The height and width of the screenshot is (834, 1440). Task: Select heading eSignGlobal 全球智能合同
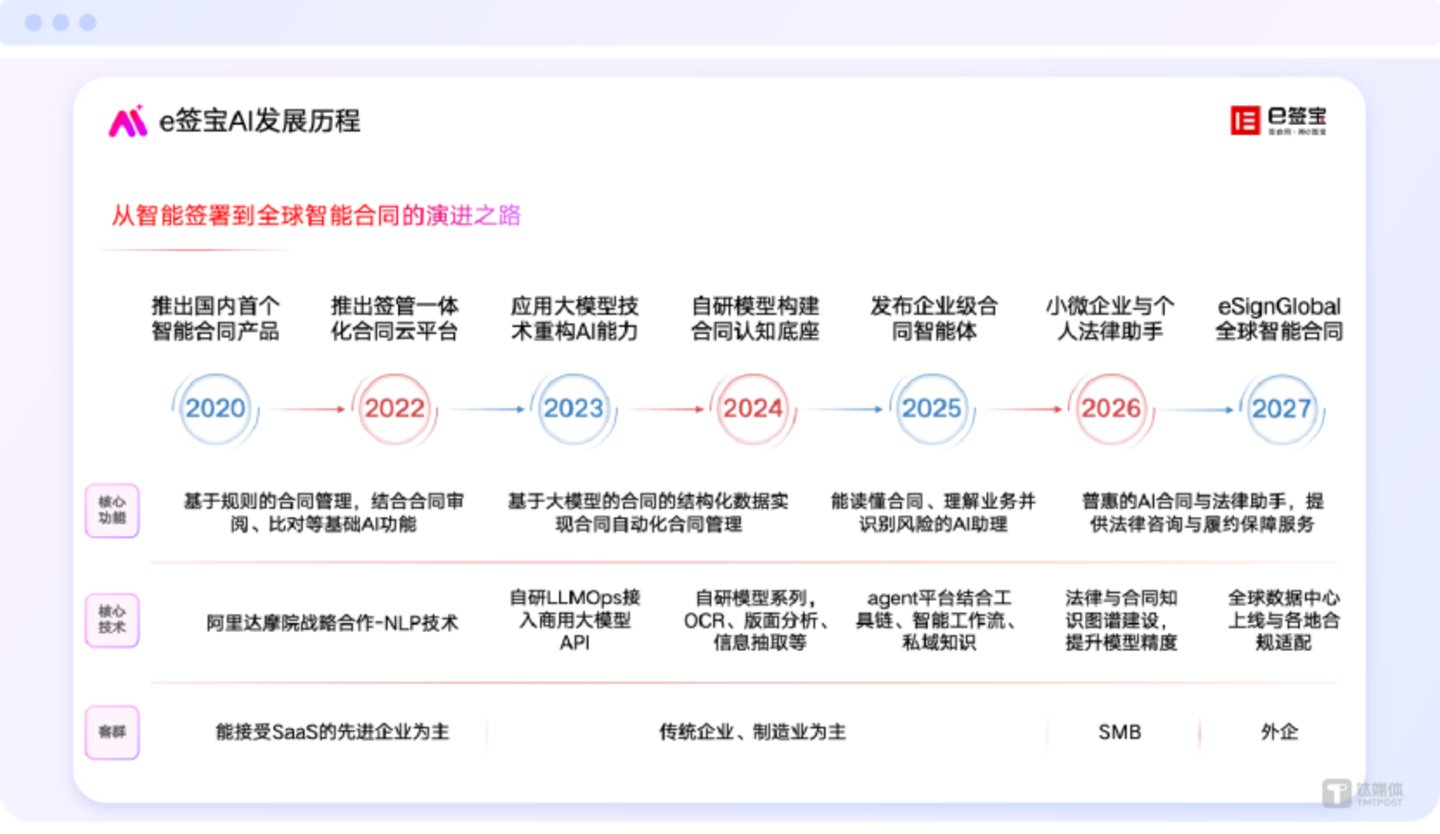click(x=1279, y=318)
